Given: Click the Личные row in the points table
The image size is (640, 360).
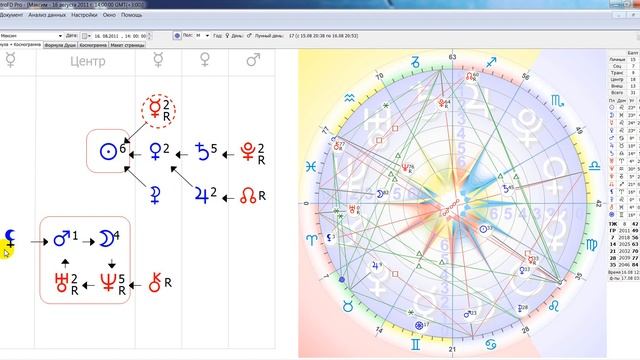Looking at the screenshot, I should (x=624, y=60).
